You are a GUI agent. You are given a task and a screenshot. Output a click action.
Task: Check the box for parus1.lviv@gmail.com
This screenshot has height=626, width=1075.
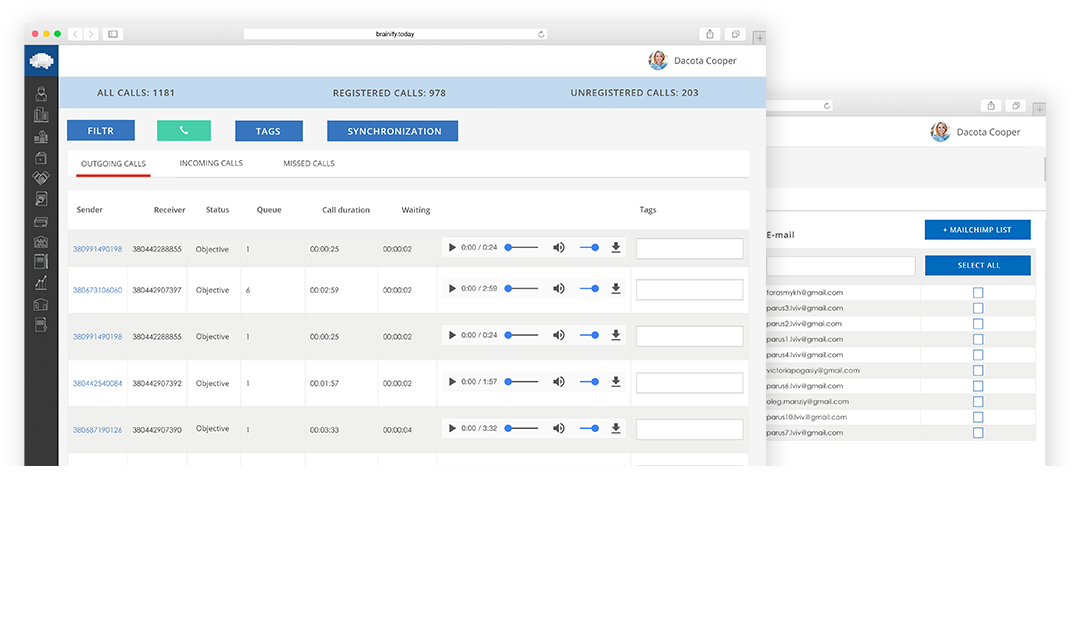[x=978, y=339]
